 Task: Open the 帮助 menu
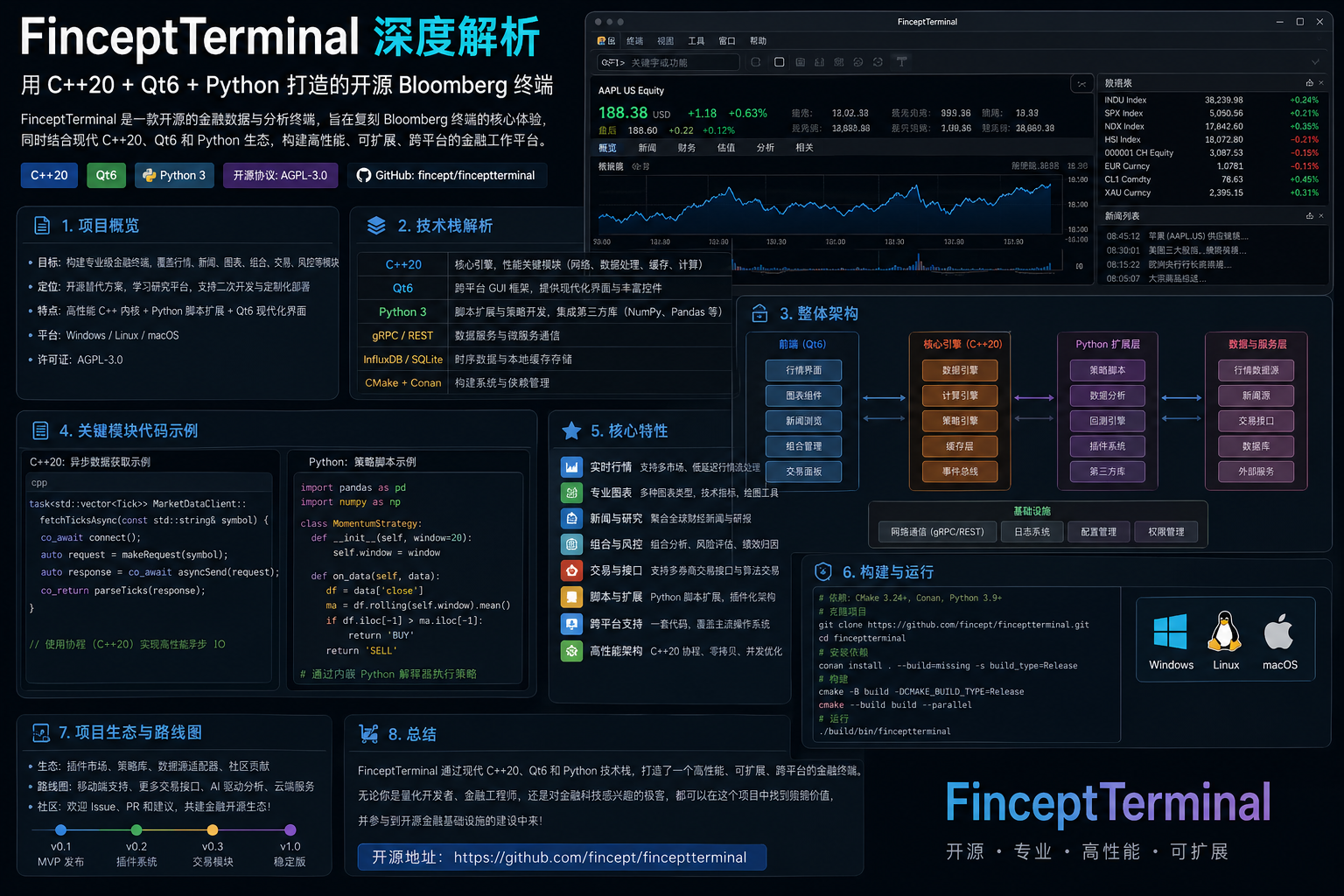tap(758, 41)
